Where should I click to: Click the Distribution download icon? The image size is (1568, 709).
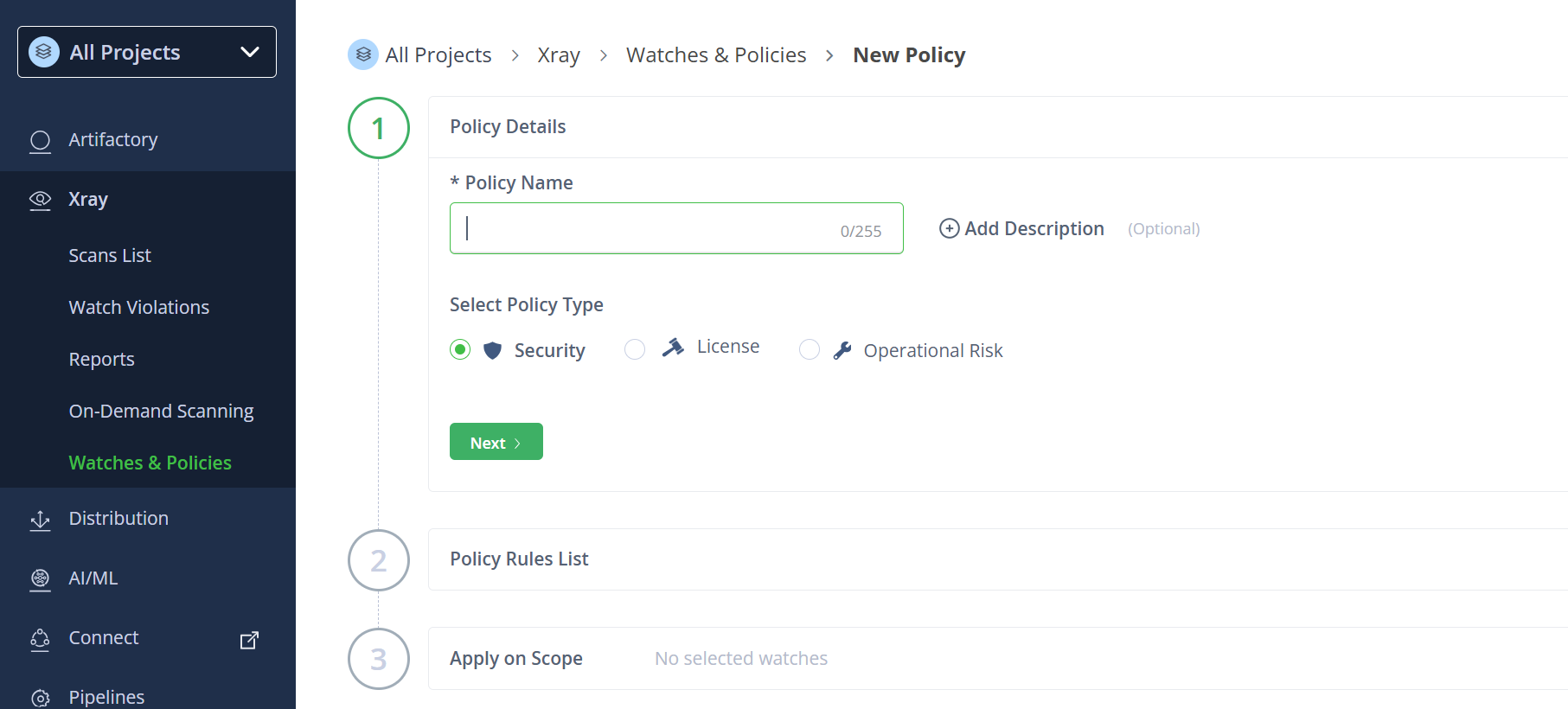pos(41,520)
